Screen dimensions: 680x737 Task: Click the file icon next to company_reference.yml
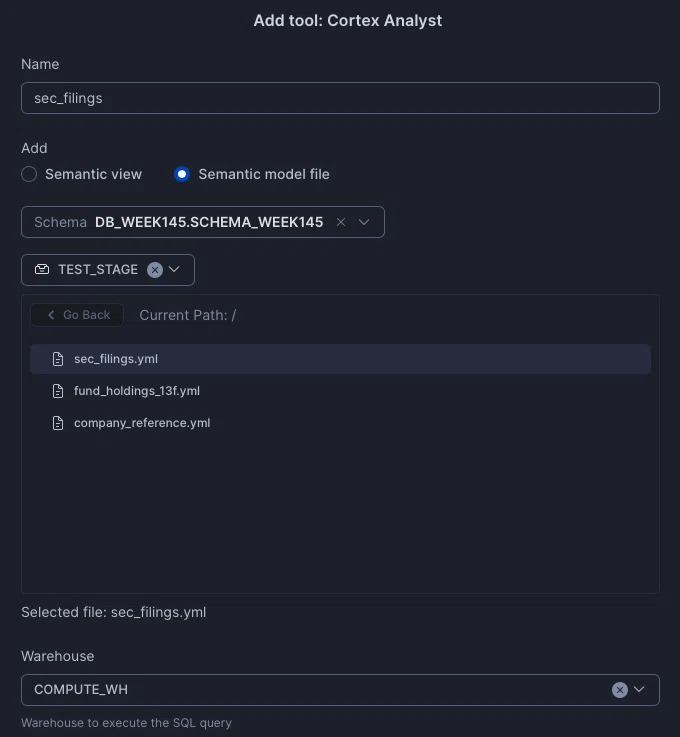pyautogui.click(x=58, y=423)
